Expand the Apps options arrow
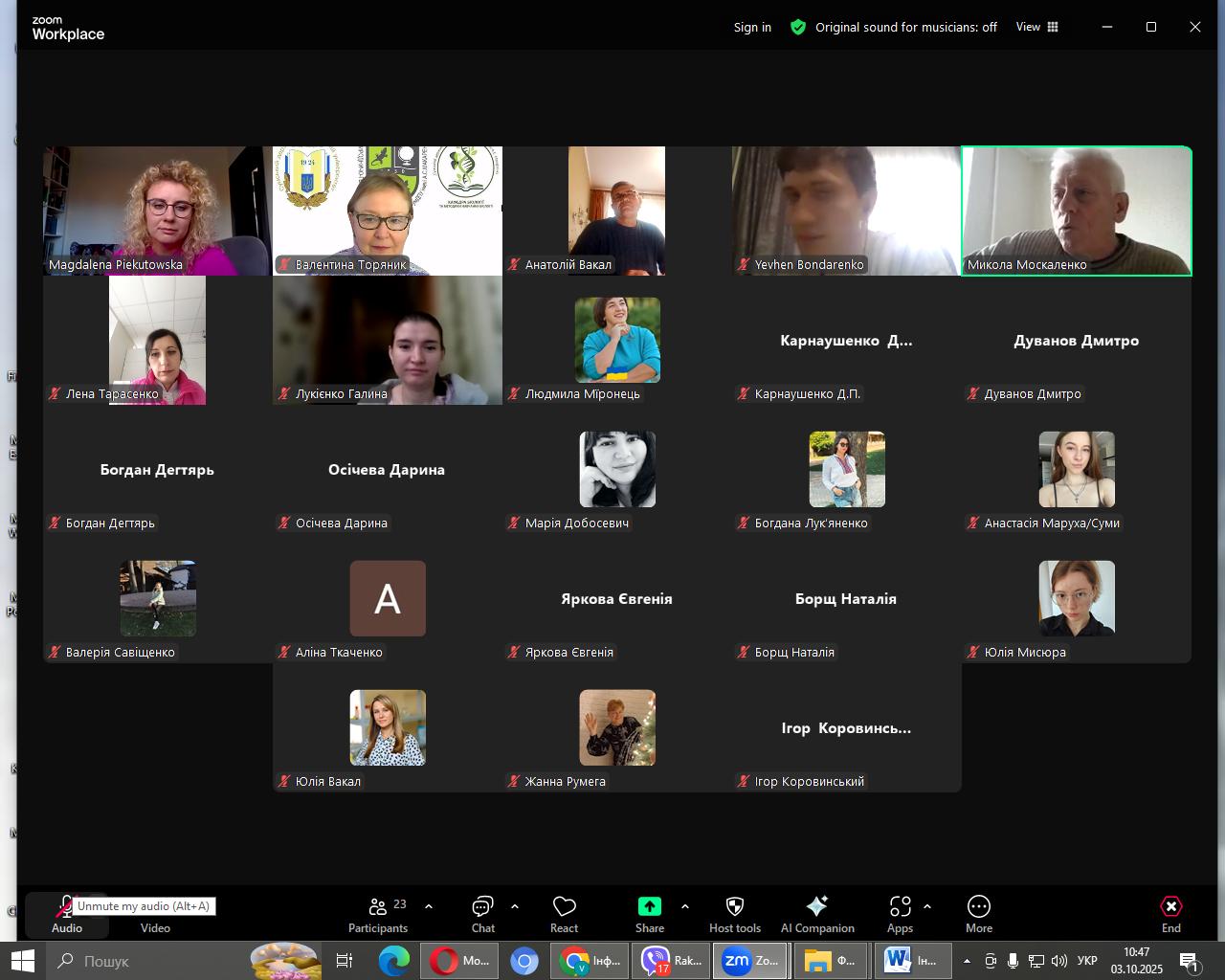1225x980 pixels. (926, 906)
